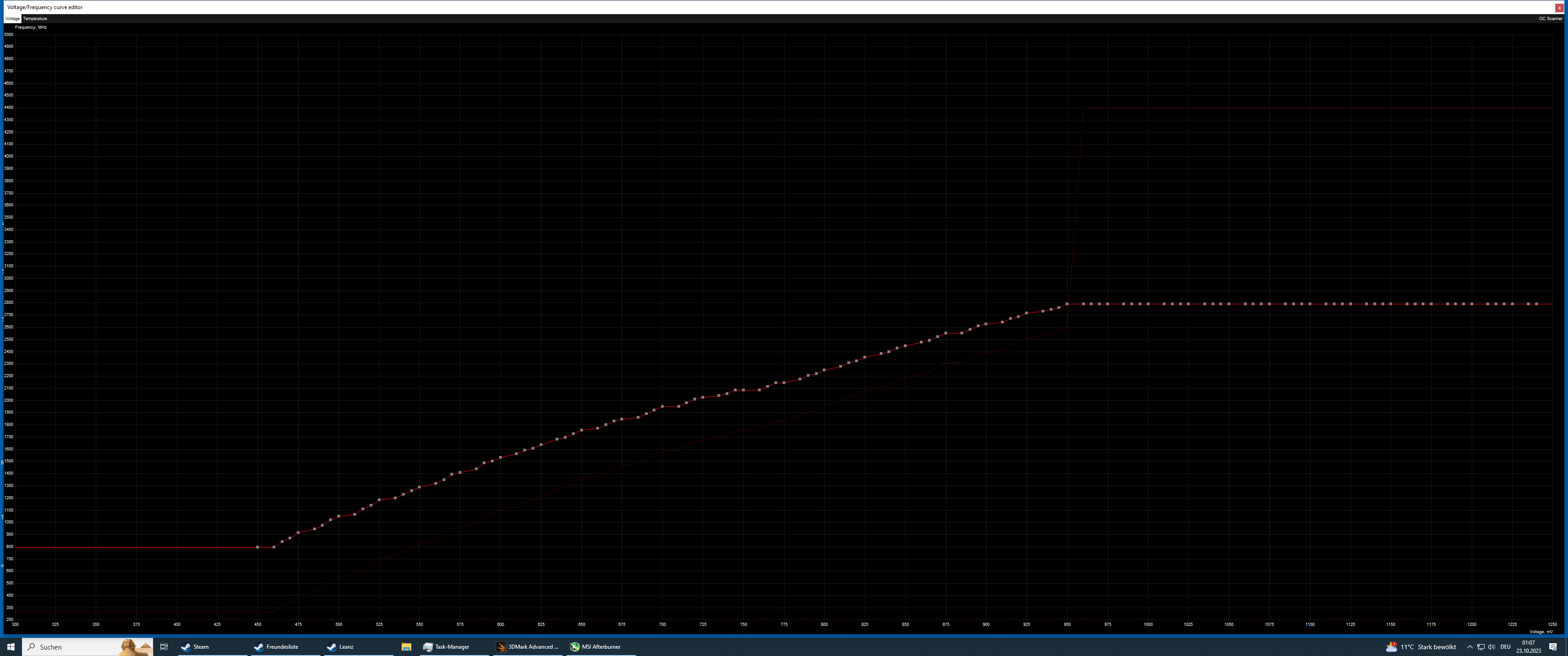The image size is (1568, 656).
Task: Expand hidden system tray icons
Action: click(x=1470, y=647)
